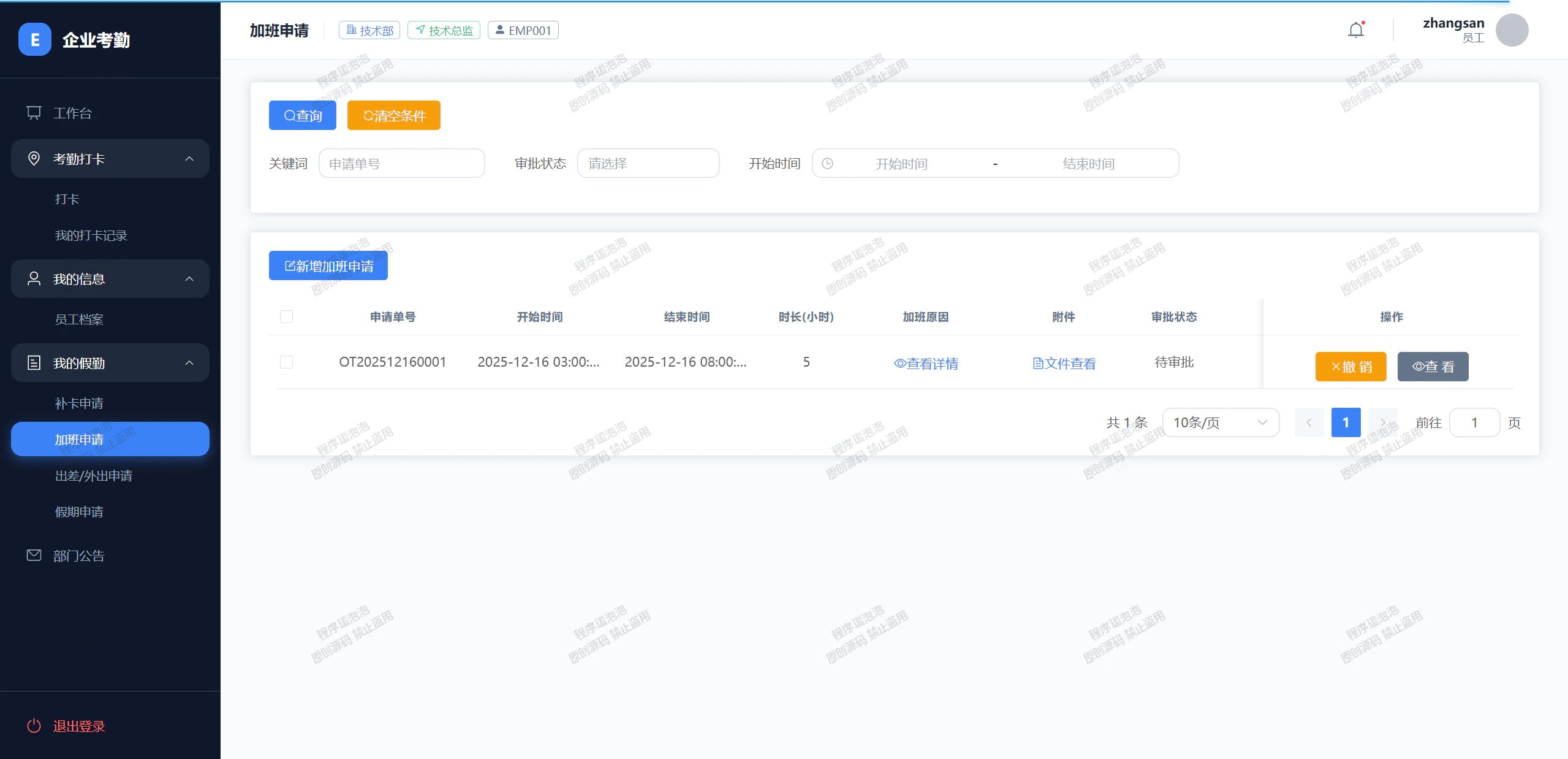Click the document icon beside 我的假勤
This screenshot has width=1568, height=759.
tap(34, 363)
